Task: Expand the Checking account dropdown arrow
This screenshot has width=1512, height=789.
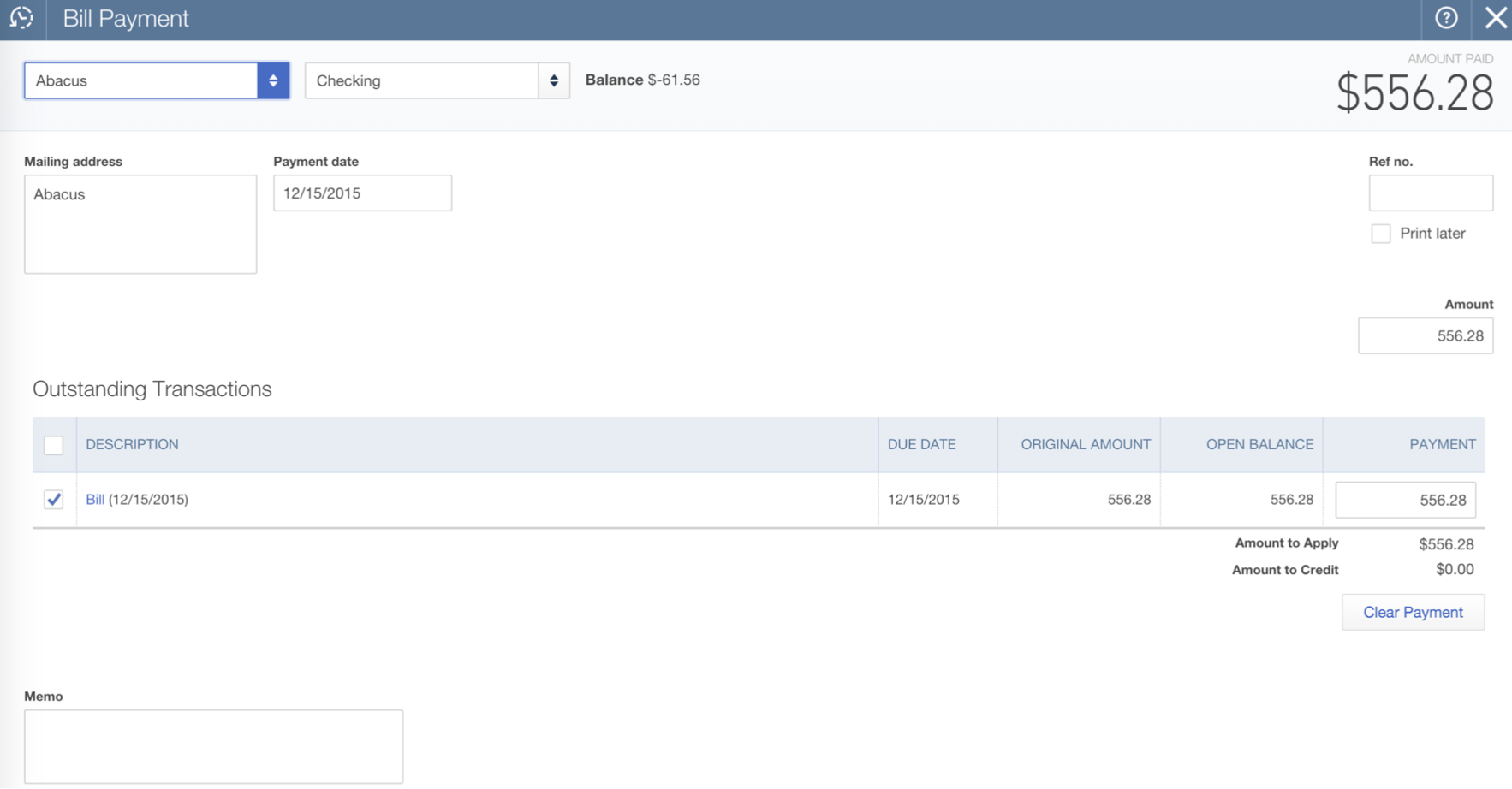Action: 554,80
